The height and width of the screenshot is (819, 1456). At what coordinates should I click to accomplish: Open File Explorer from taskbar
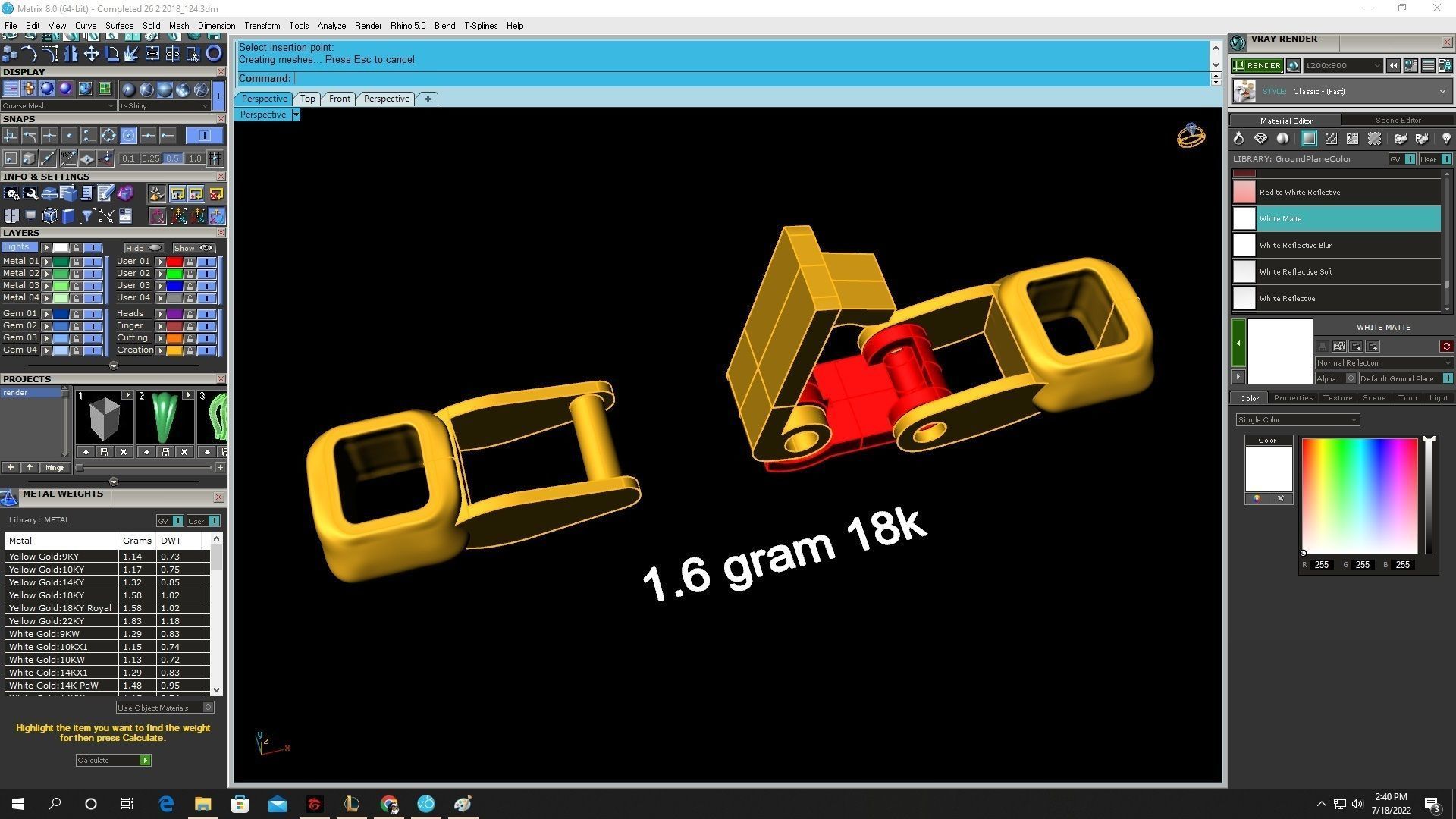[202, 804]
